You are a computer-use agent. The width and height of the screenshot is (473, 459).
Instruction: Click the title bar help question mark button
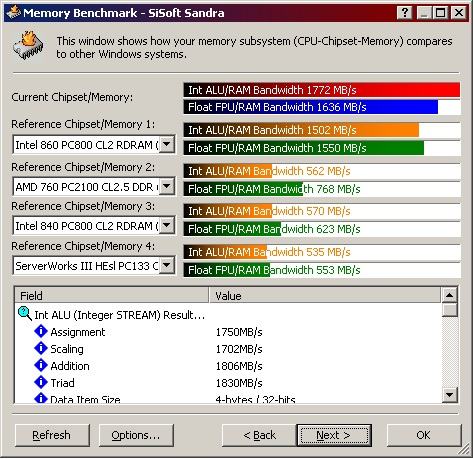[x=405, y=13]
